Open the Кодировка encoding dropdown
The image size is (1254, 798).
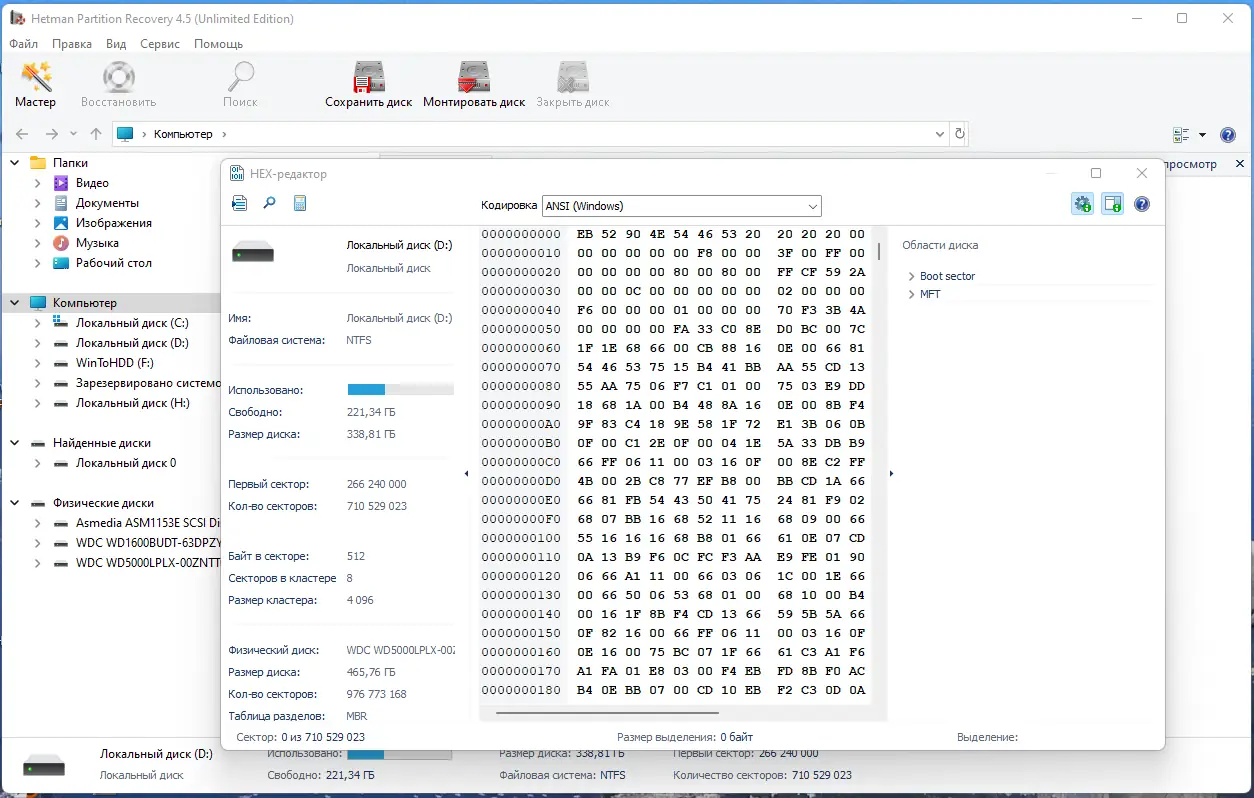pos(682,206)
